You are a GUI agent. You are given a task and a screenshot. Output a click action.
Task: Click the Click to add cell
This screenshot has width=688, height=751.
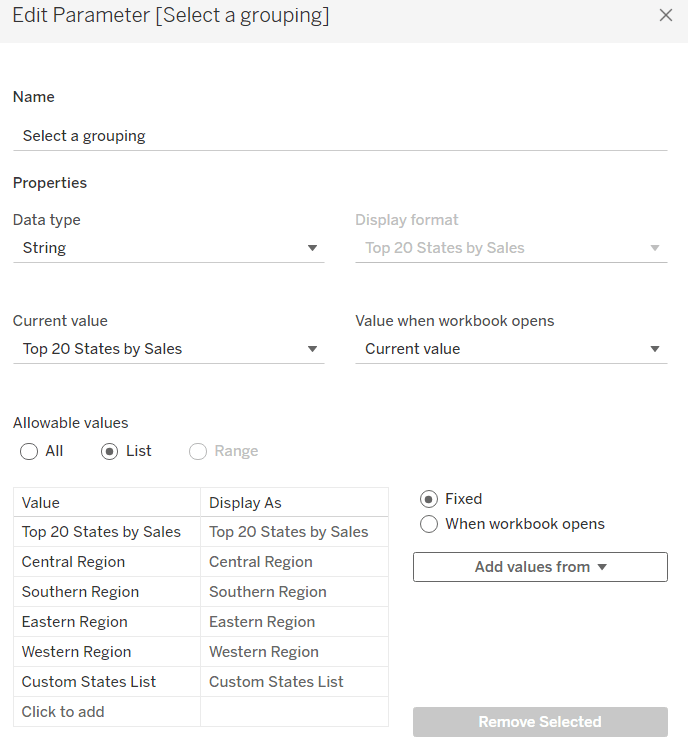pyautogui.click(x=106, y=712)
